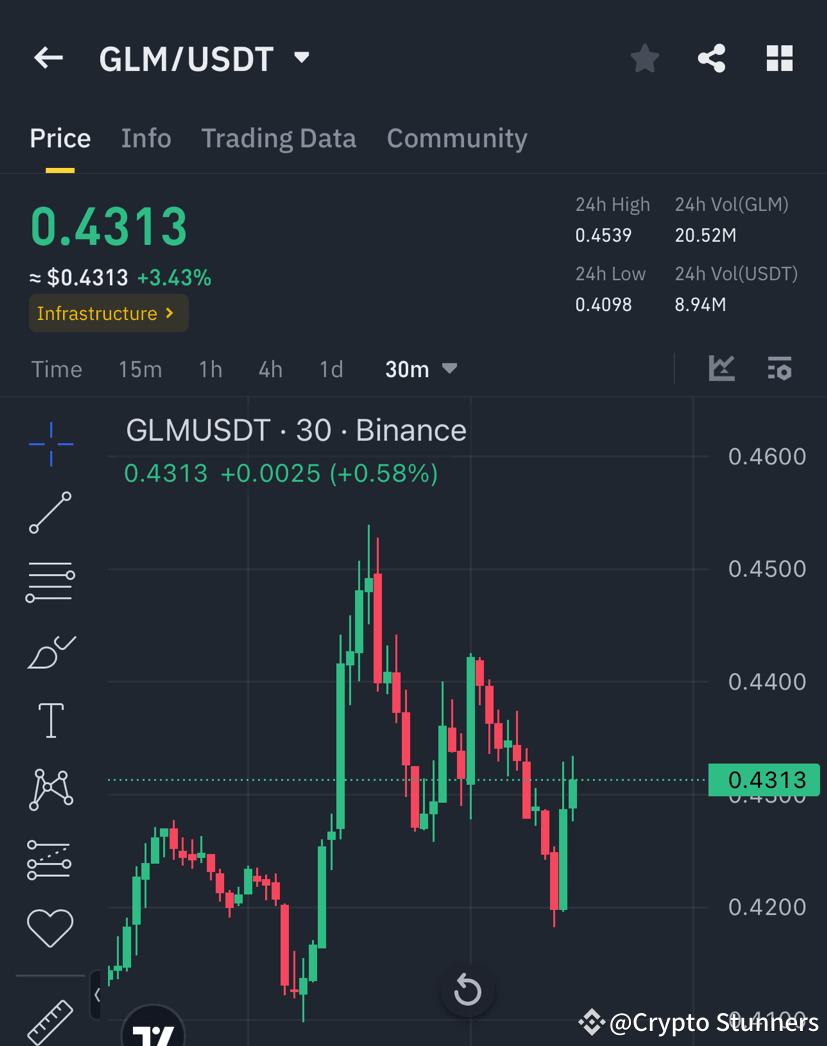Expand the Time interval options

(x=57, y=369)
